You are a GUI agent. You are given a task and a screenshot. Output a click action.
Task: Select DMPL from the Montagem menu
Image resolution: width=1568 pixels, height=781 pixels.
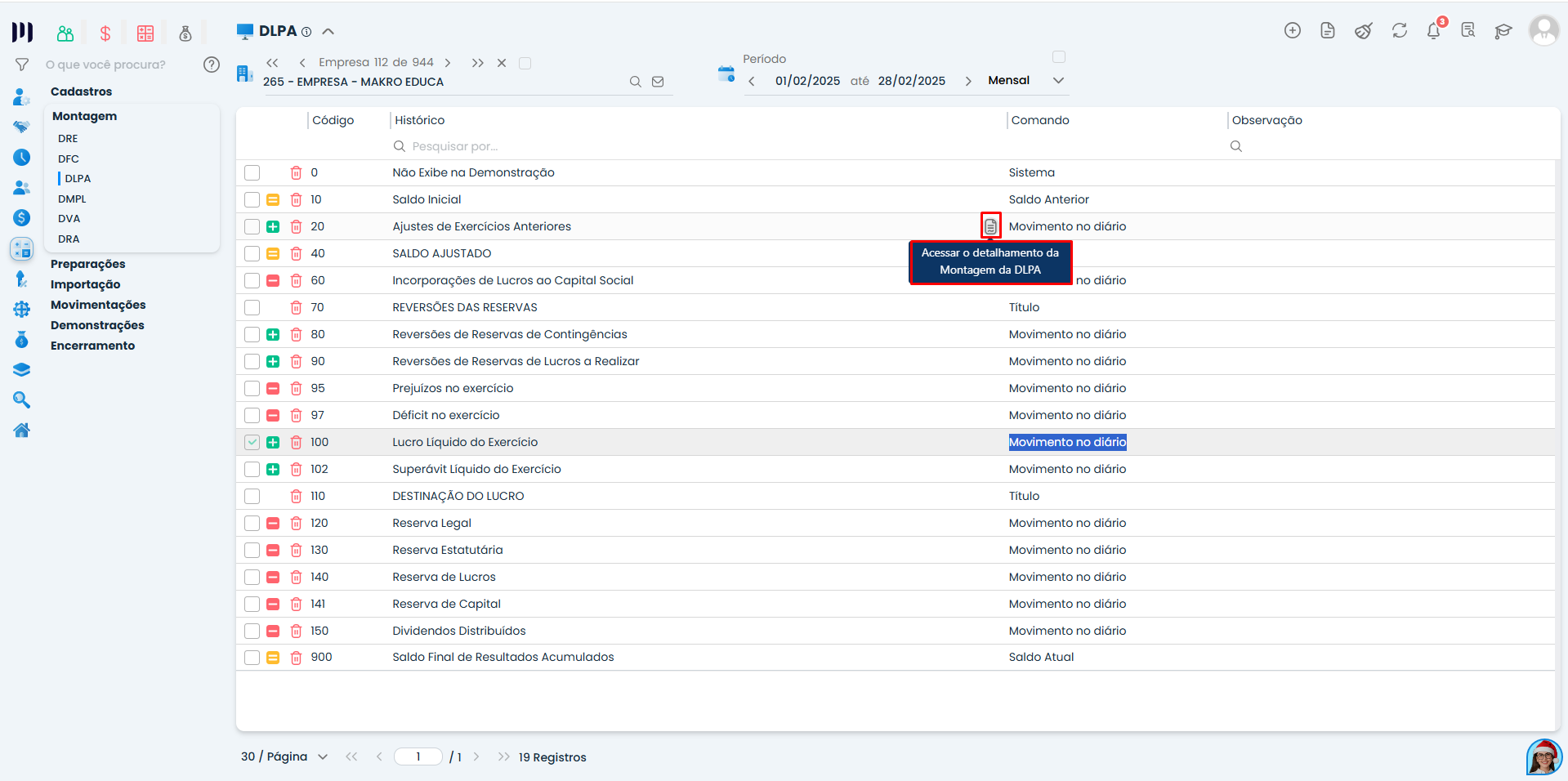(x=72, y=199)
